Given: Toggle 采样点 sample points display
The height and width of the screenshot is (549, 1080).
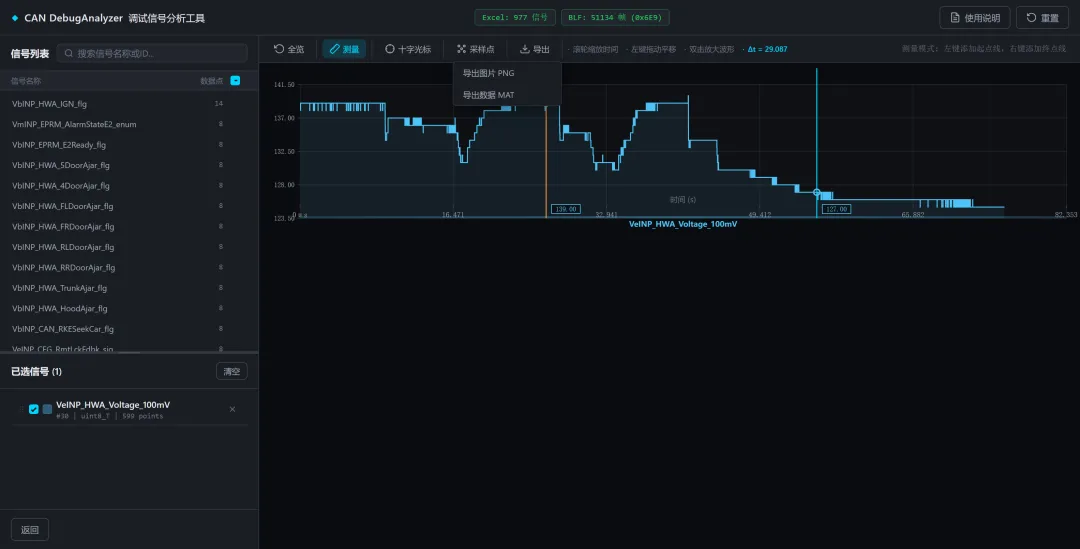Looking at the screenshot, I should tap(475, 49).
